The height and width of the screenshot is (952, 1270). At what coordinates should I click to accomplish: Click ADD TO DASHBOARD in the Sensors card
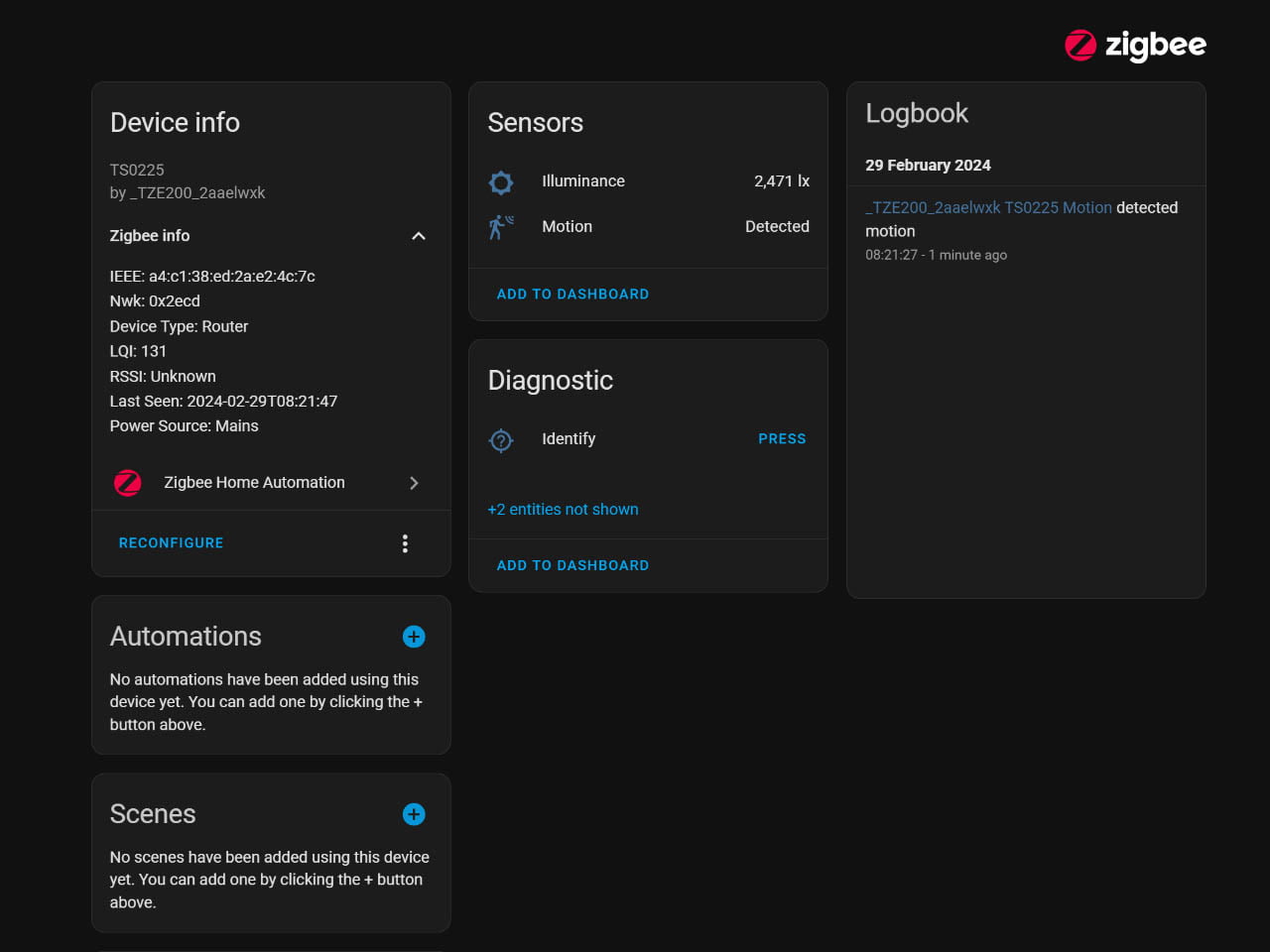click(x=572, y=294)
